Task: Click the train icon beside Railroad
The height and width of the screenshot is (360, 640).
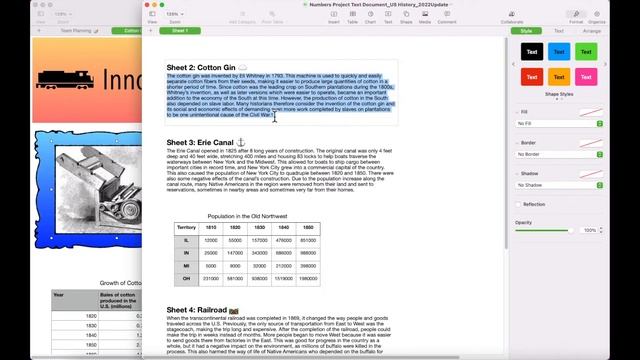Action: [x=233, y=311]
